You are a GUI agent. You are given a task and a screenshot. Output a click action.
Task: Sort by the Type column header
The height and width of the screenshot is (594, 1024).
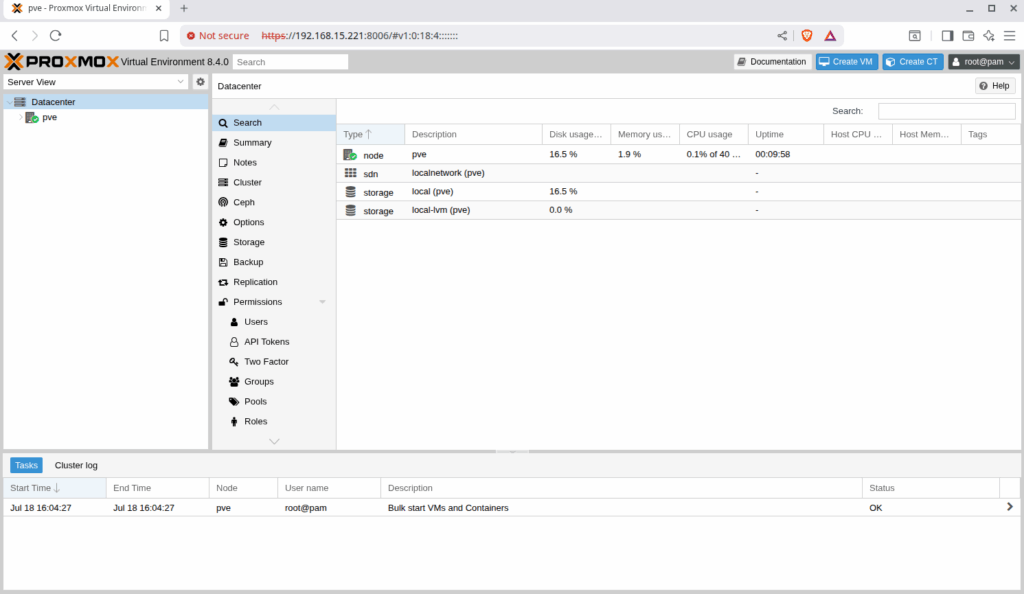point(370,134)
